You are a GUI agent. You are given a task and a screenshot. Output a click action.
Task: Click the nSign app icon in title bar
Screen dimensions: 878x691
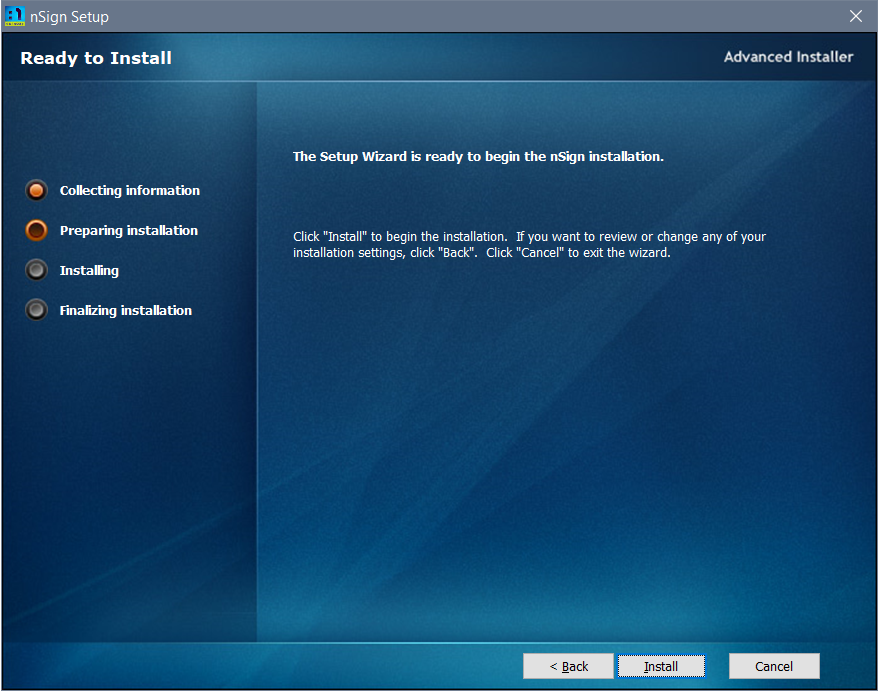pyautogui.click(x=15, y=16)
